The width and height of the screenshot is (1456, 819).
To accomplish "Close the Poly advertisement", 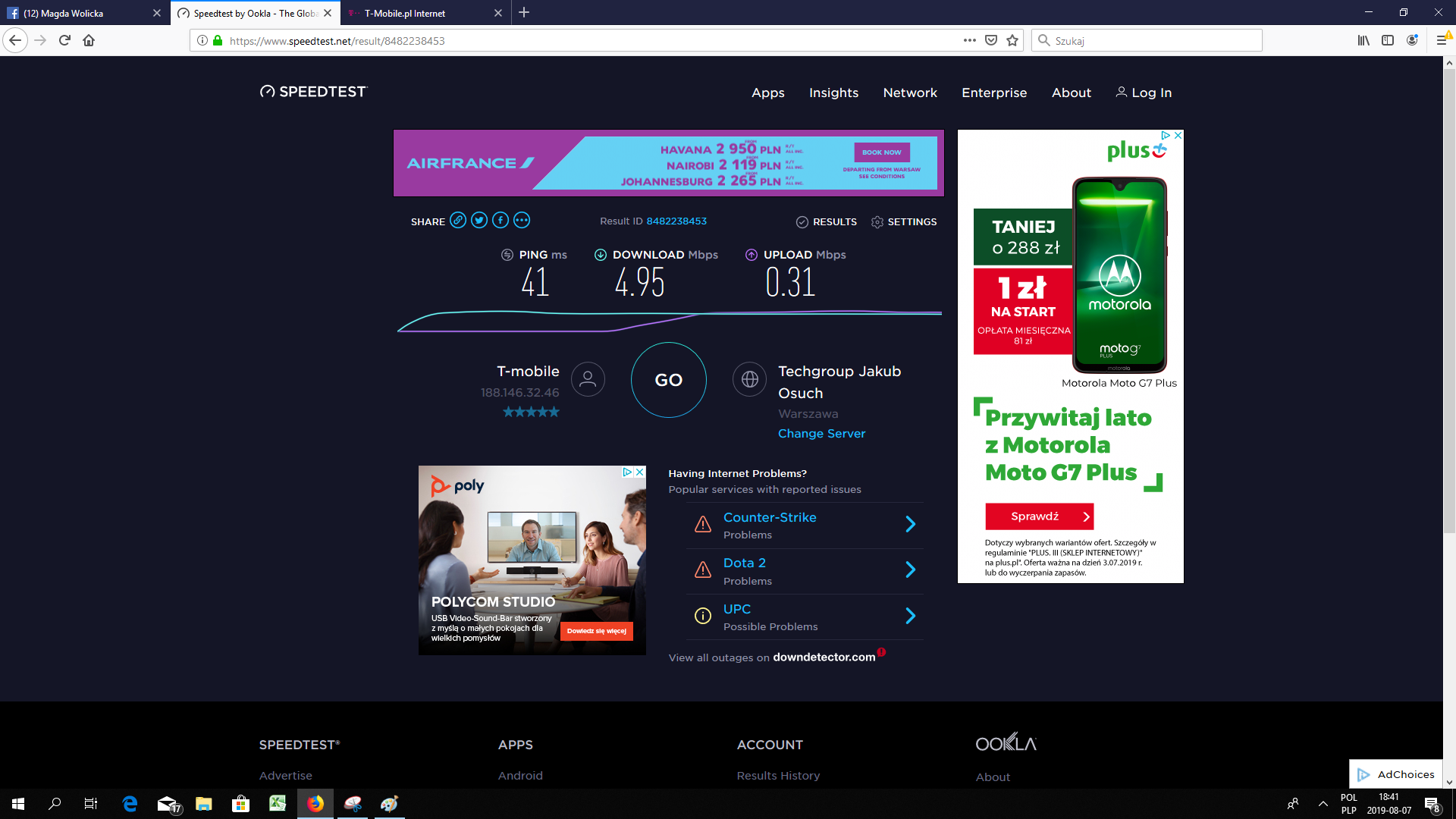I will coord(640,472).
